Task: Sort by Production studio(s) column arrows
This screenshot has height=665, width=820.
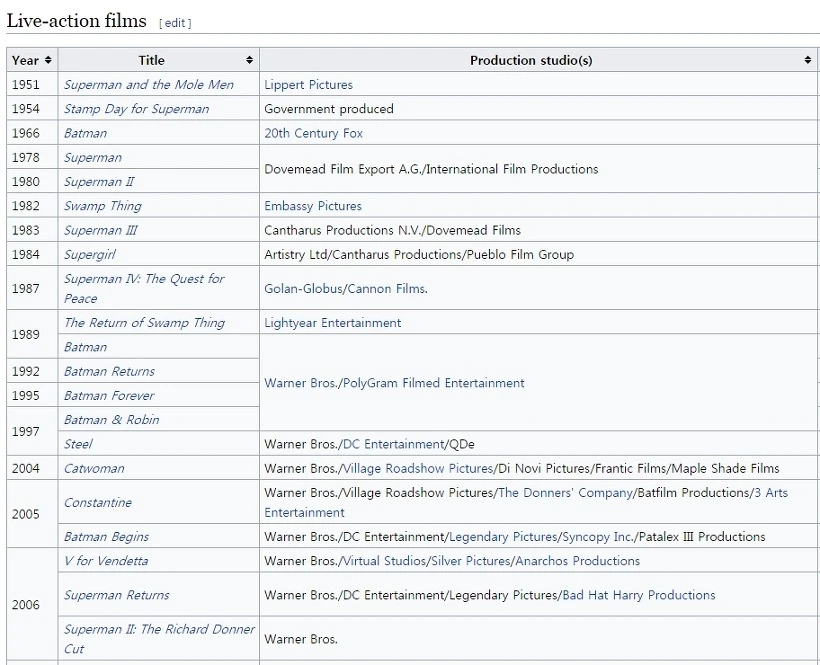Action: [x=807, y=60]
